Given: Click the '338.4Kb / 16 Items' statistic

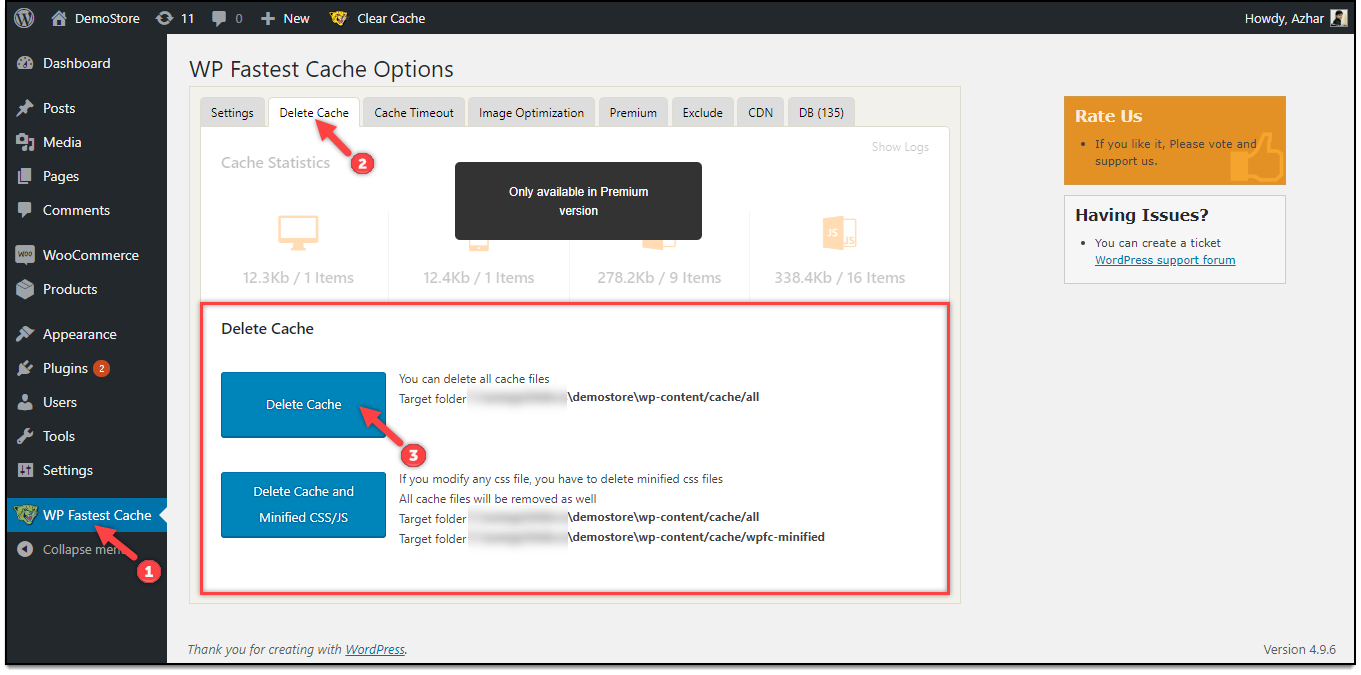Looking at the screenshot, I should point(840,278).
